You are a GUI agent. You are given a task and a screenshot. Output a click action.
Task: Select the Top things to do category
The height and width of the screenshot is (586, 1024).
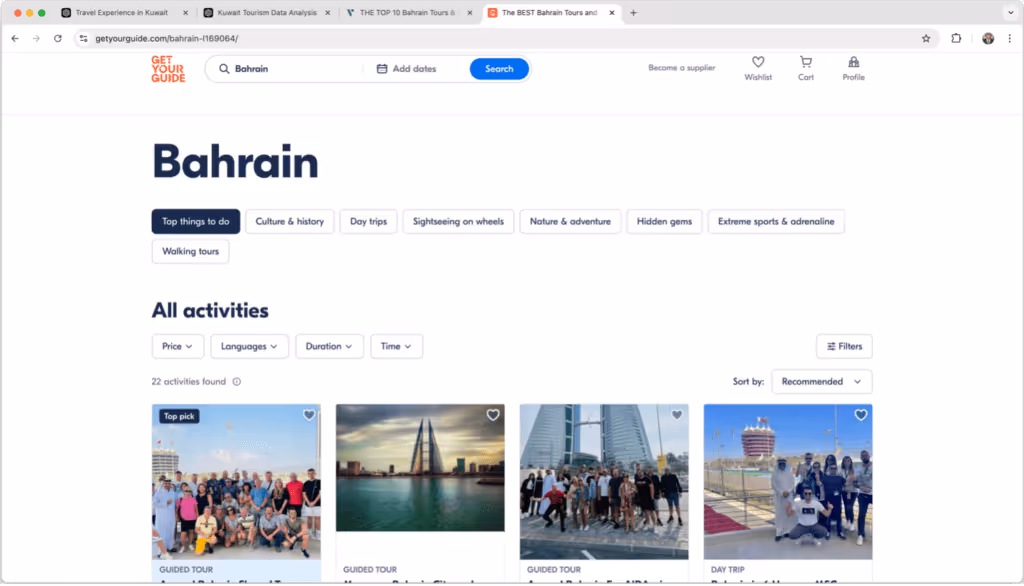point(195,221)
